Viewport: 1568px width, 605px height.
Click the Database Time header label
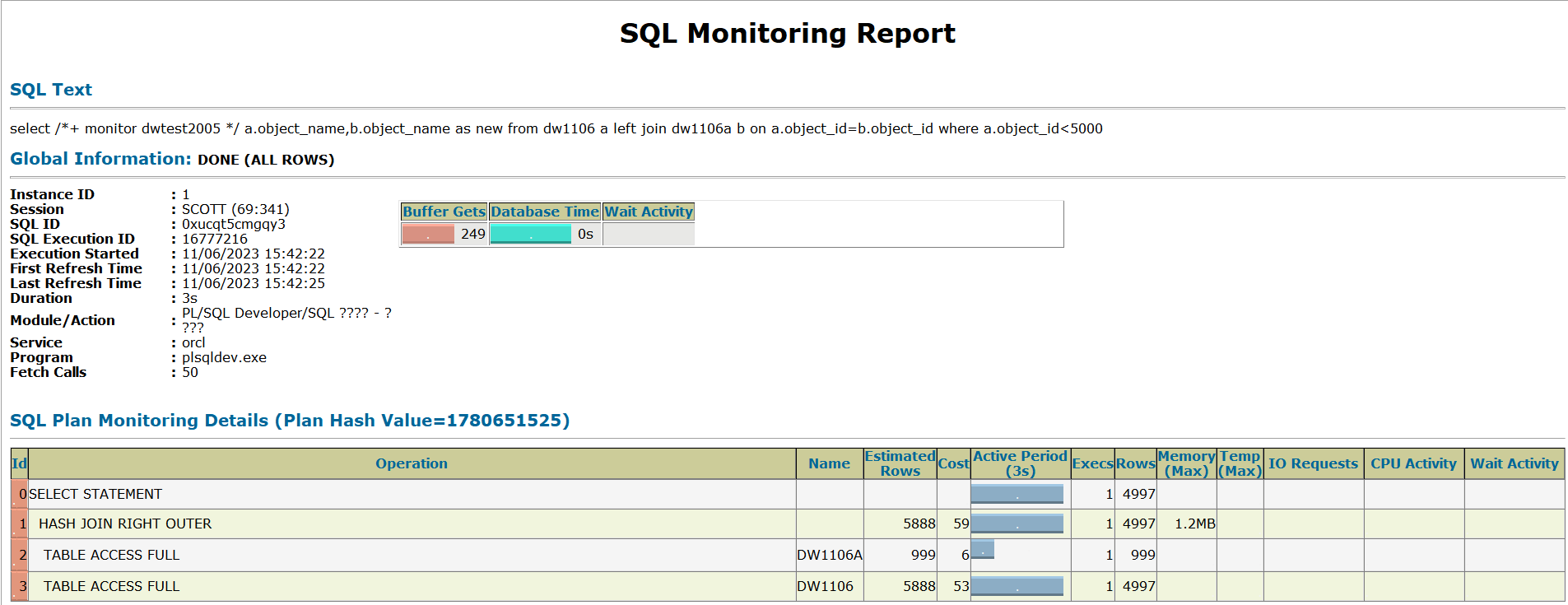(545, 212)
